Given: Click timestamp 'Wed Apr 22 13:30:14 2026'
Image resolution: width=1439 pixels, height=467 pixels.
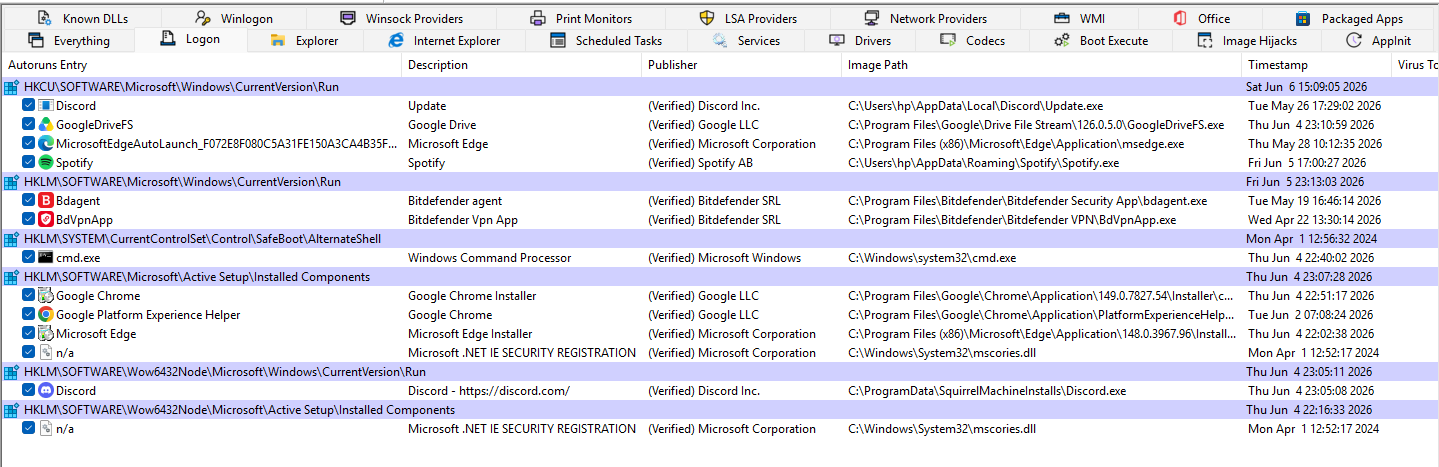Looking at the screenshot, I should click(x=1314, y=220).
